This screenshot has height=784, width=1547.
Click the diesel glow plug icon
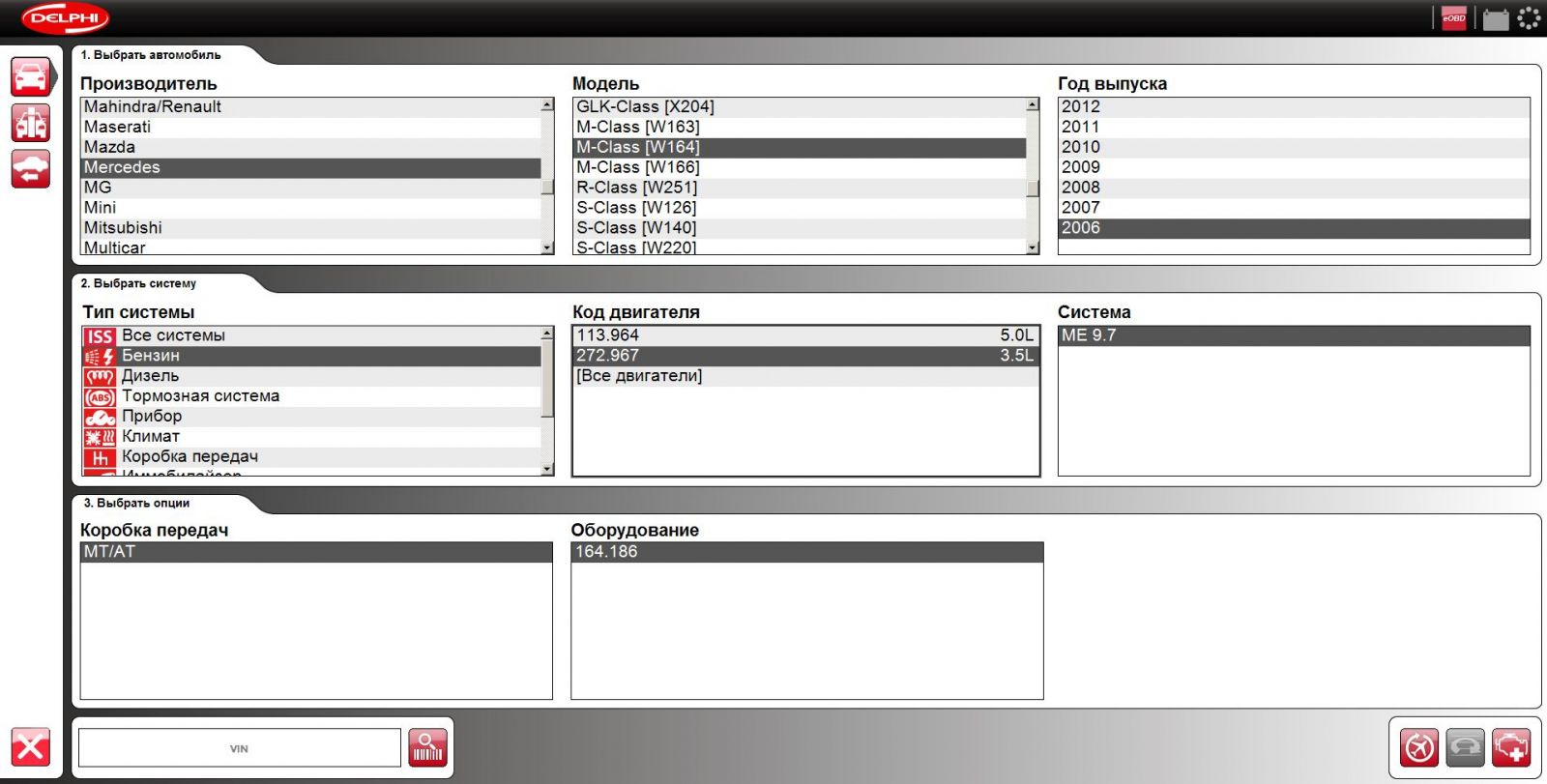tap(100, 377)
